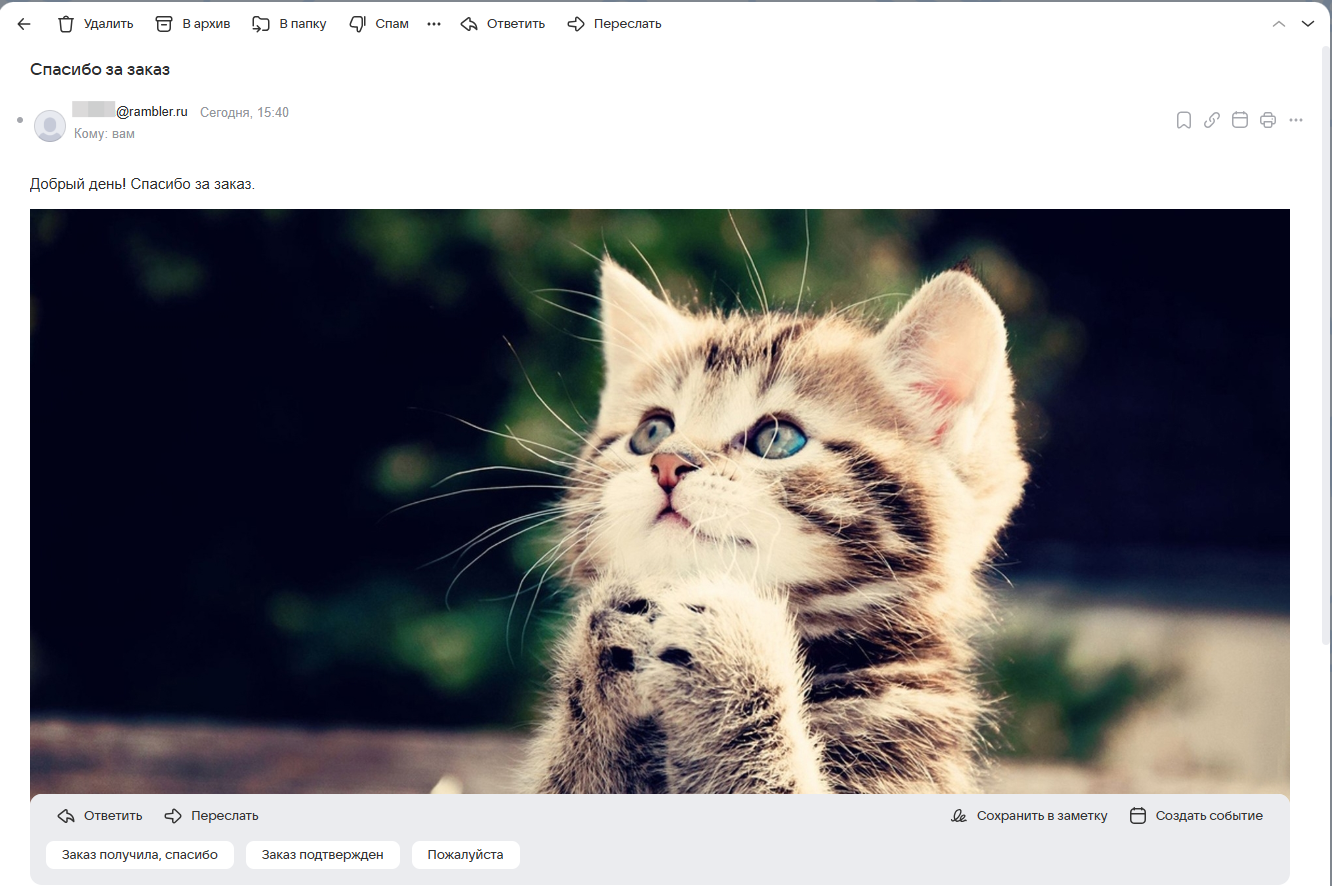This screenshot has height=886, width=1332.
Task: Click calendar icon in message header
Action: (1239, 120)
